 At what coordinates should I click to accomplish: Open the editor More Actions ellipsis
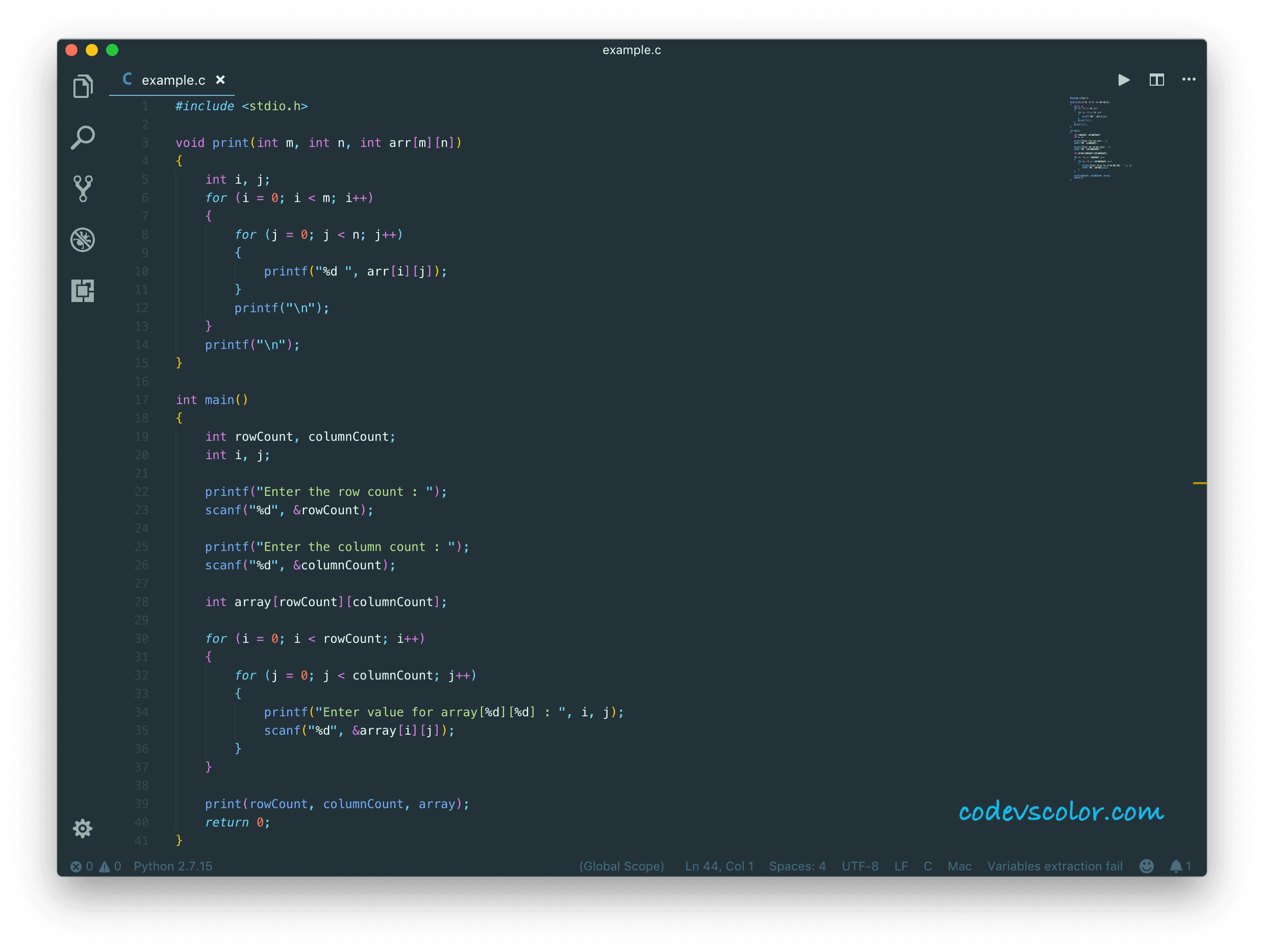(x=1189, y=80)
